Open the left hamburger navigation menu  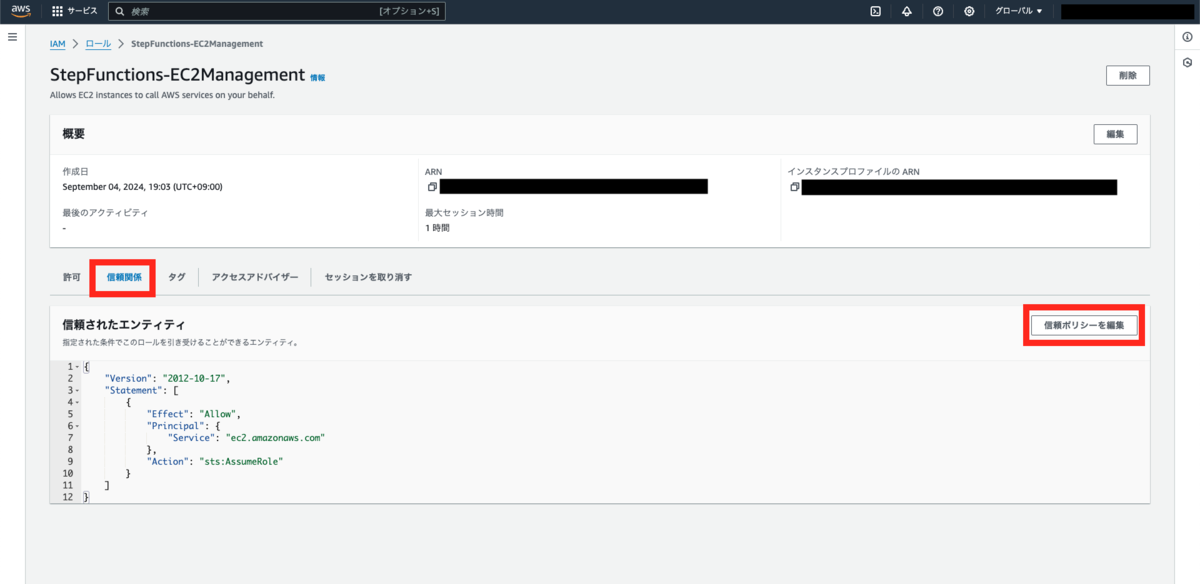pyautogui.click(x=13, y=37)
